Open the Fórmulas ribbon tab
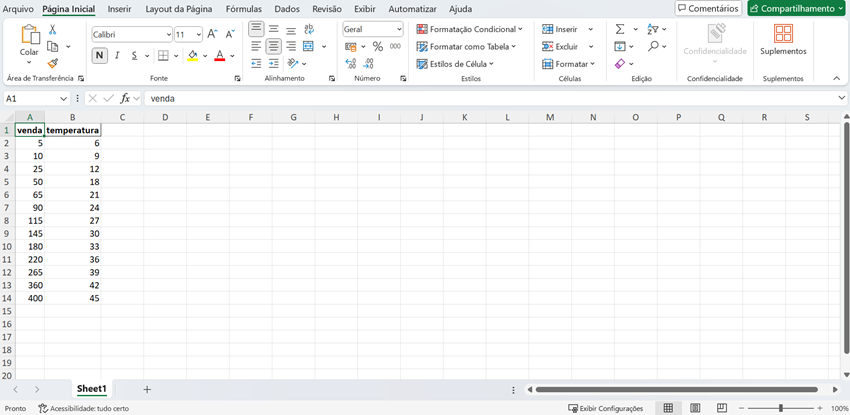Viewport: 850px width, 415px height. click(x=243, y=9)
